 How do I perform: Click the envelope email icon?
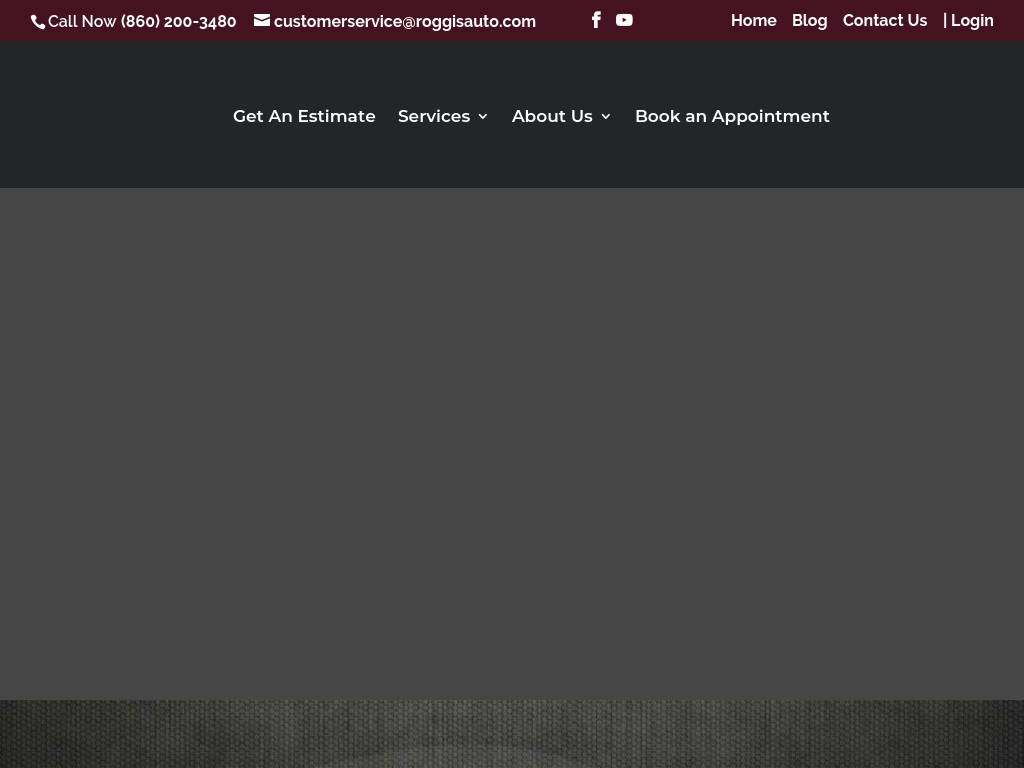click(262, 21)
